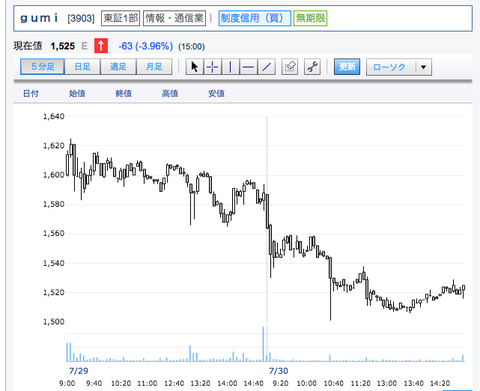Switch to 日足 daily chart
The width and height of the screenshot is (480, 391).
click(82, 67)
